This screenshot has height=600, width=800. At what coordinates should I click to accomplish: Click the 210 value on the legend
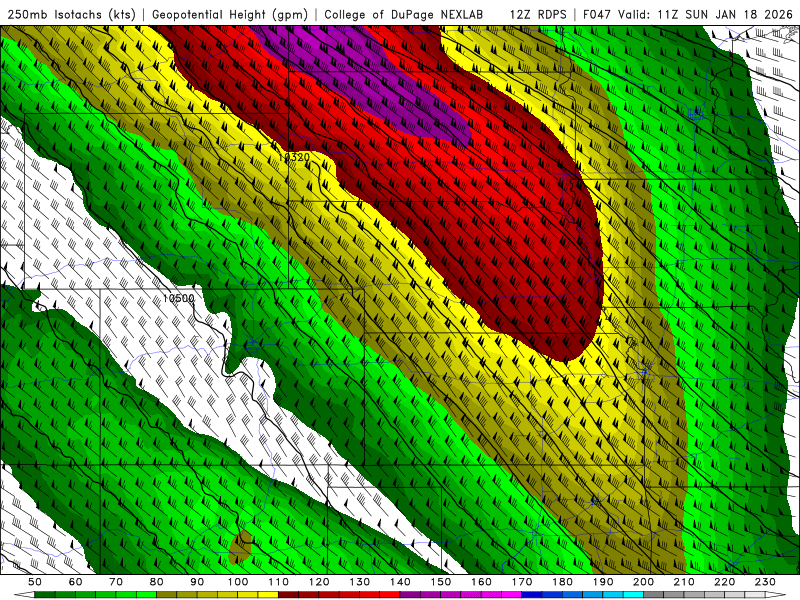pos(684,582)
